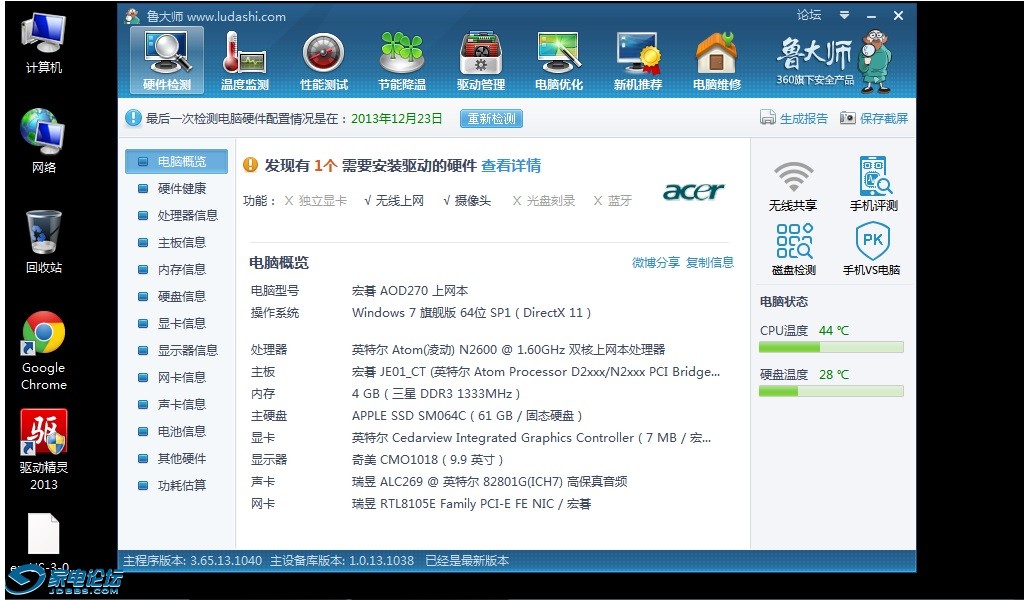1024x600 pixels.
Task: Click the RTL8105E network card text
Action: click(472, 504)
